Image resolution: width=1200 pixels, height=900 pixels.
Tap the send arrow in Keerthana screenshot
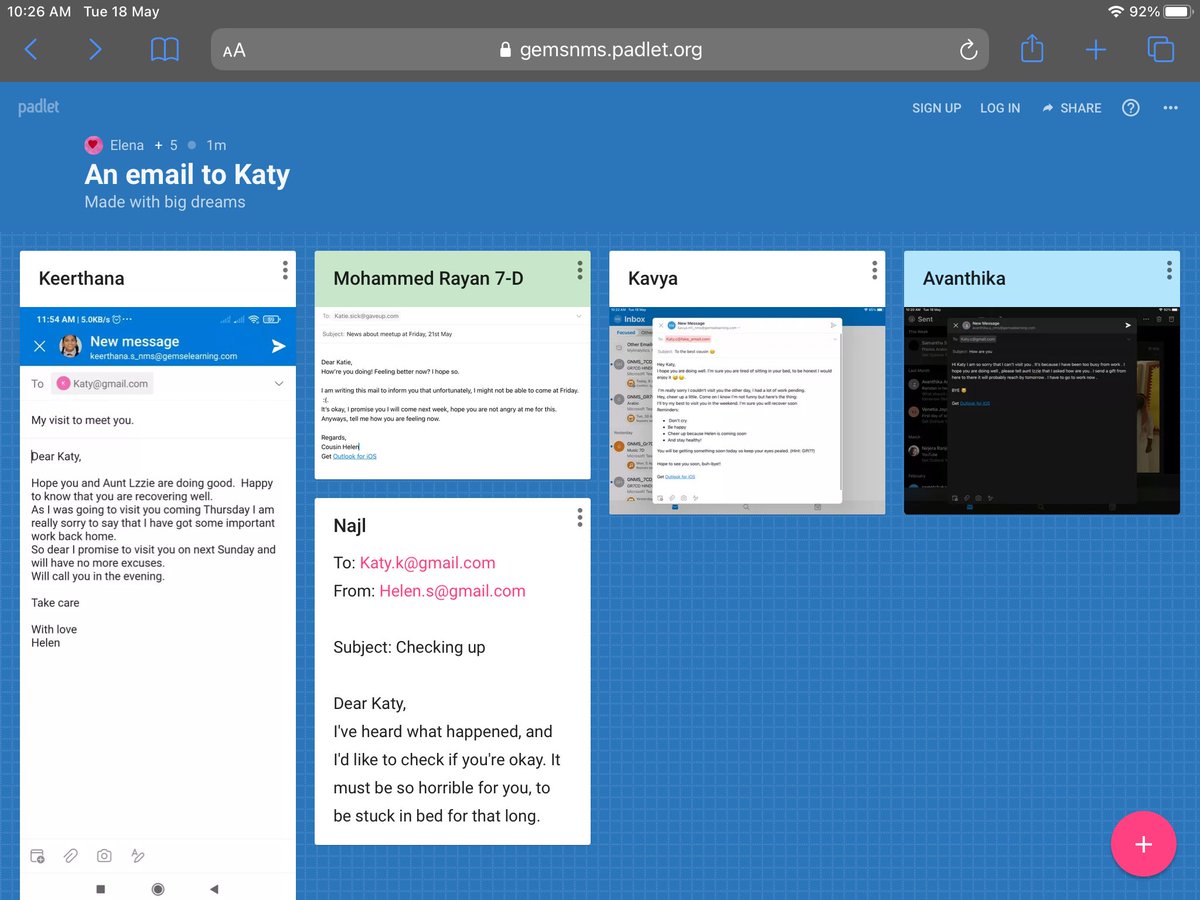click(x=278, y=346)
